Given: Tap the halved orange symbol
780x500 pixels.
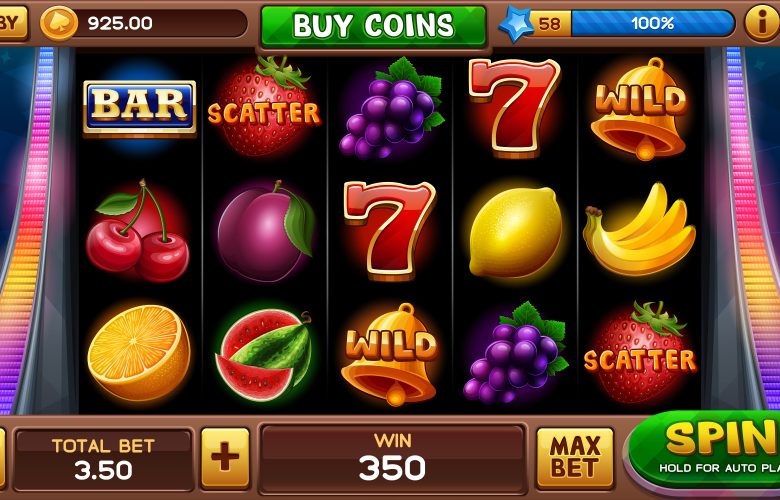Looking at the screenshot, I should tap(139, 353).
